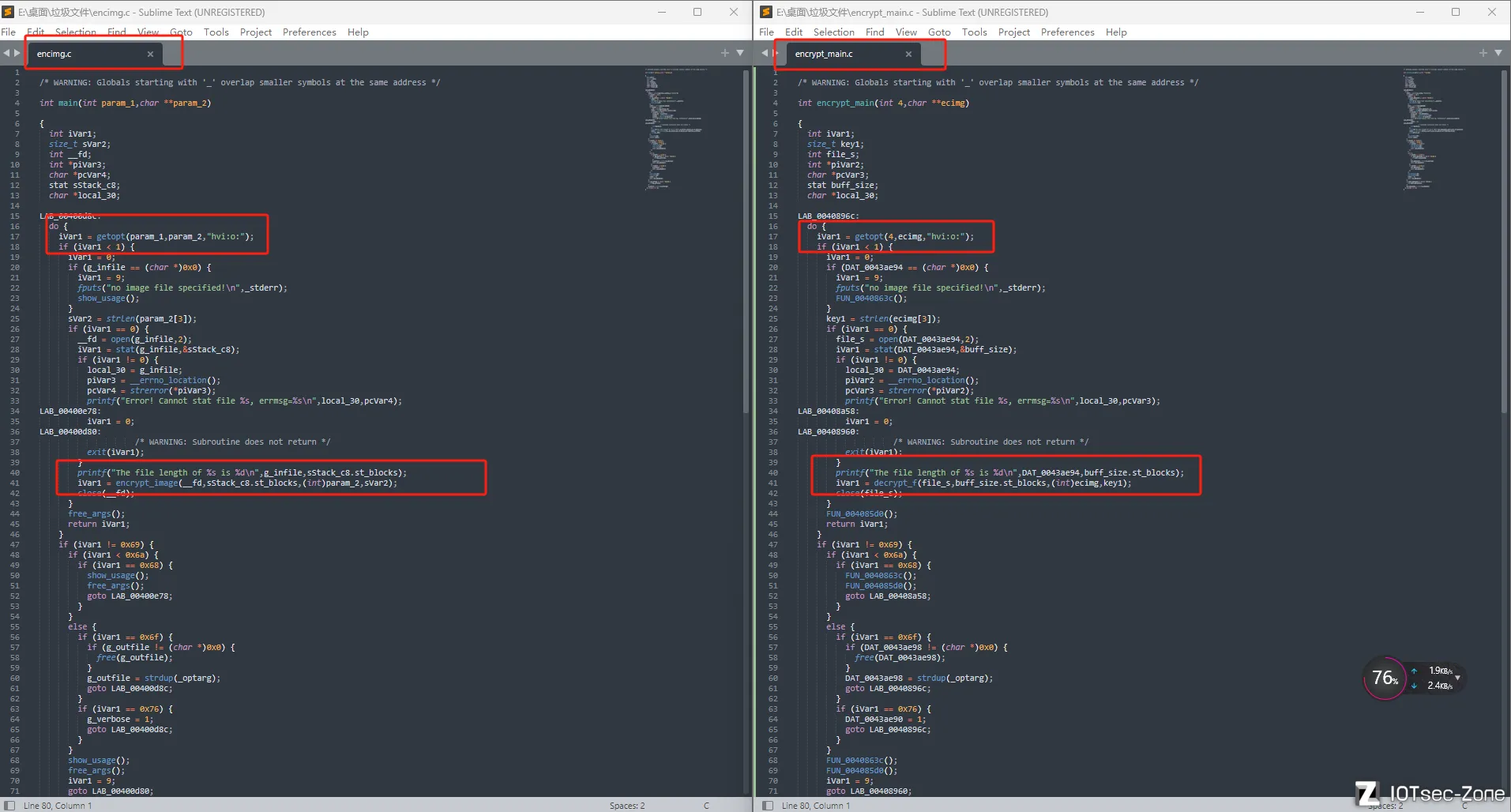Open Selection menu in encrypt_main.c window
Screen dimensions: 1511x812
(x=834, y=32)
